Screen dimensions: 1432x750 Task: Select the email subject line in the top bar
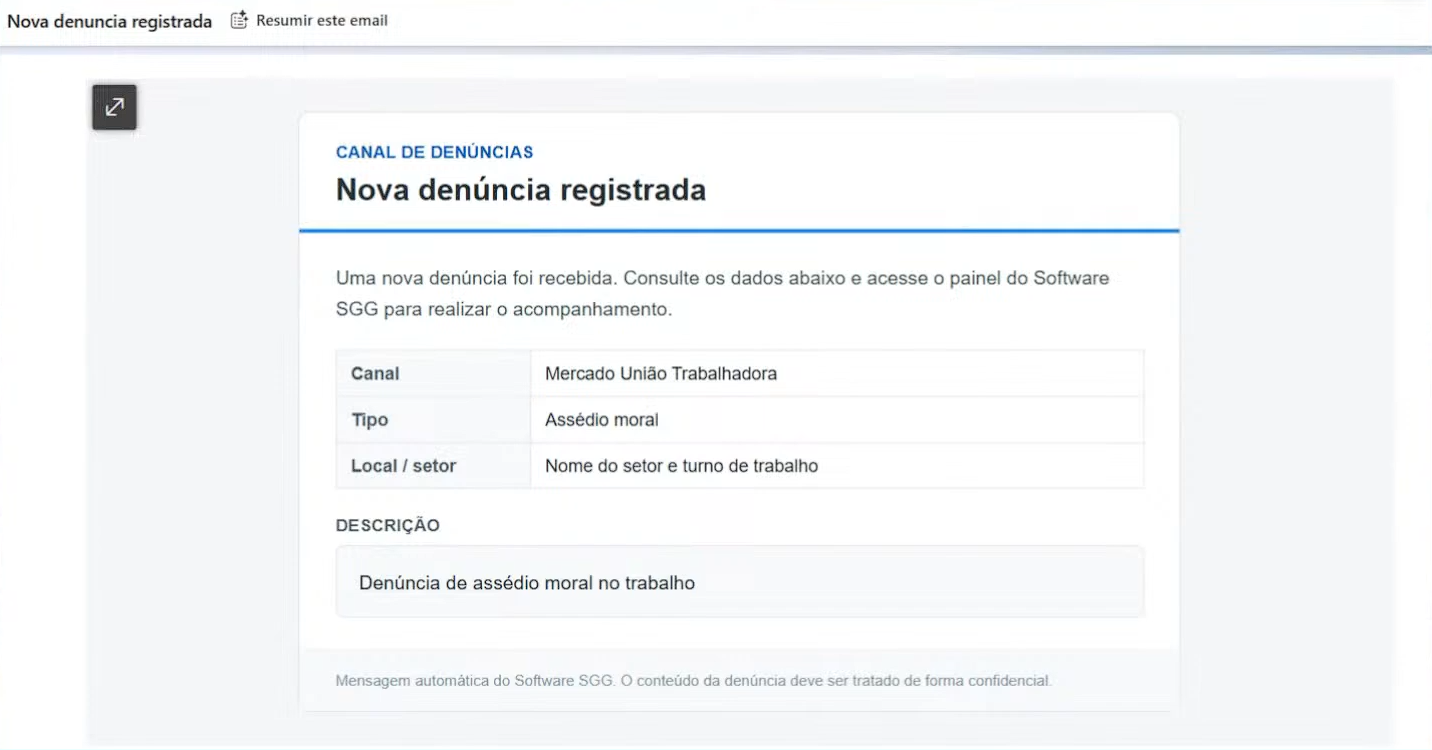click(x=110, y=21)
